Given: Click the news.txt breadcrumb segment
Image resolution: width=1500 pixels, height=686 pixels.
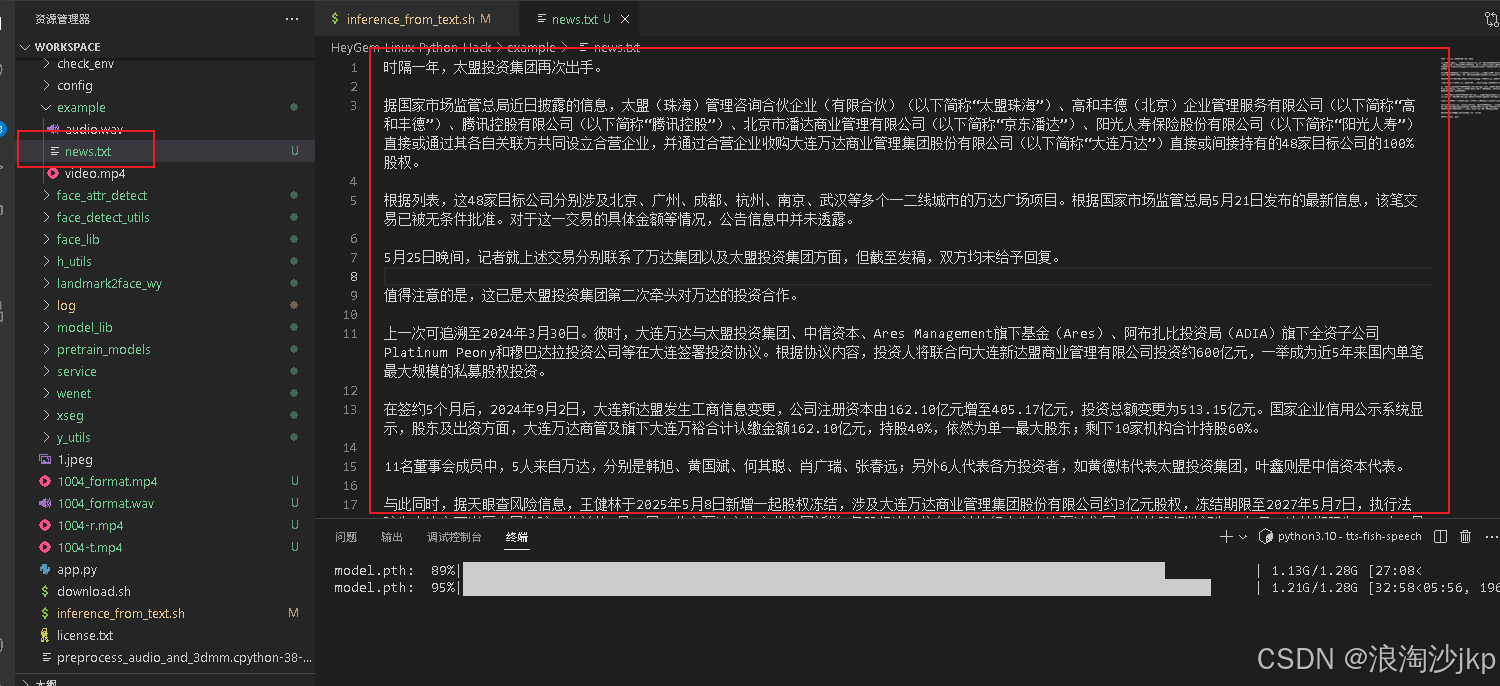Looking at the screenshot, I should click(616, 47).
